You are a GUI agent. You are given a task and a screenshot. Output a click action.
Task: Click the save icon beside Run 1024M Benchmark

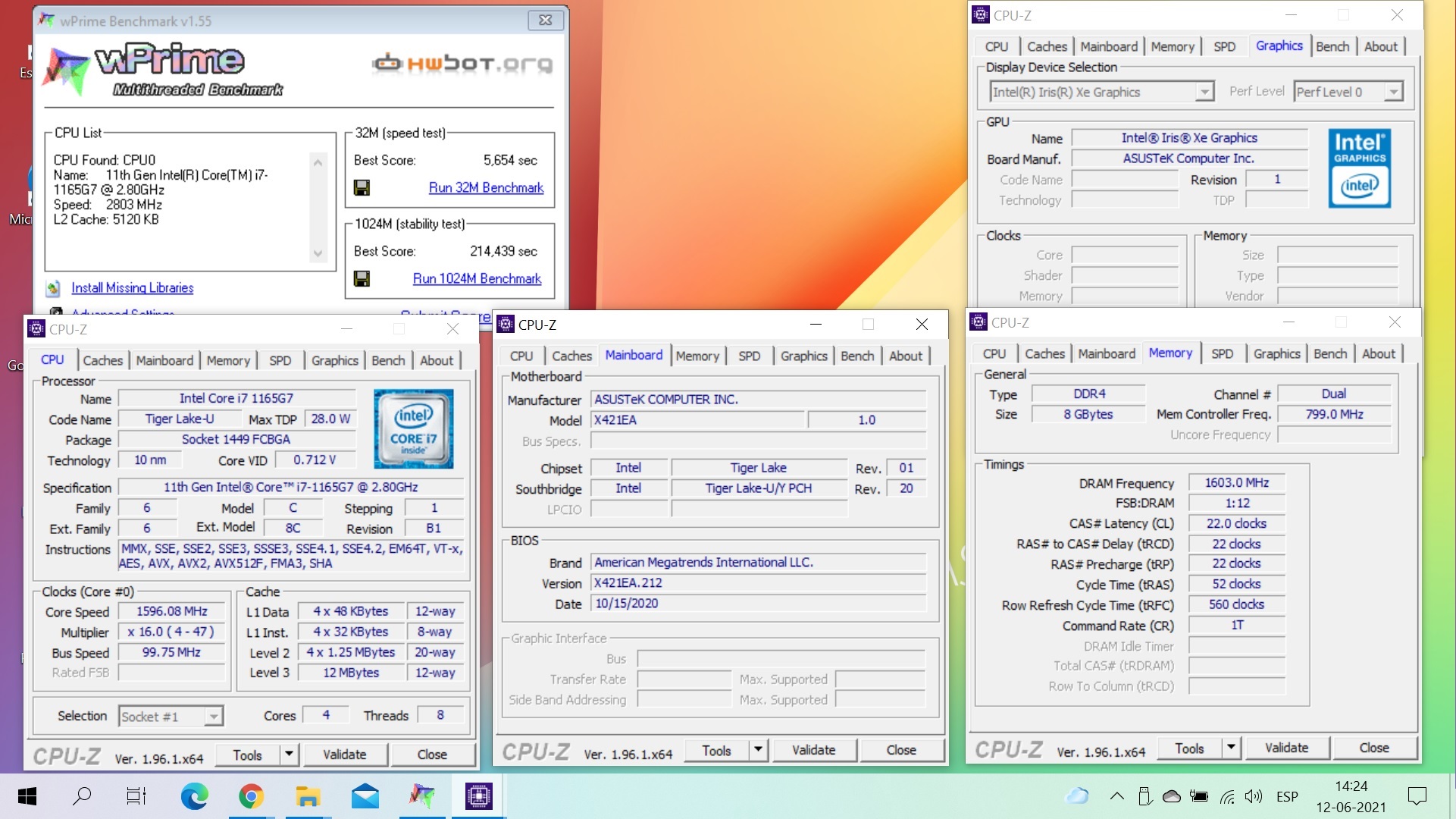362,278
